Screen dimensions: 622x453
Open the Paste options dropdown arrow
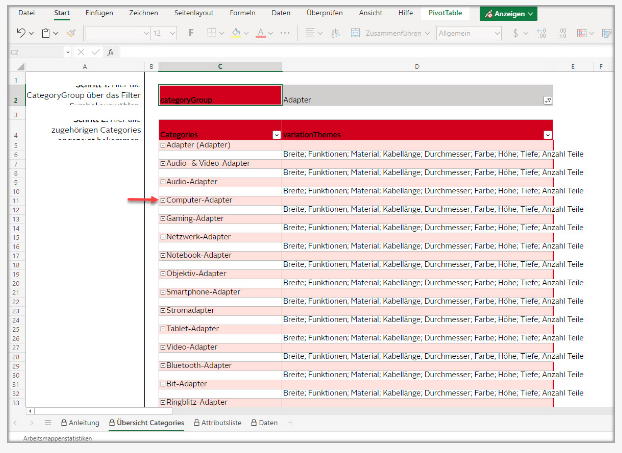click(56, 33)
